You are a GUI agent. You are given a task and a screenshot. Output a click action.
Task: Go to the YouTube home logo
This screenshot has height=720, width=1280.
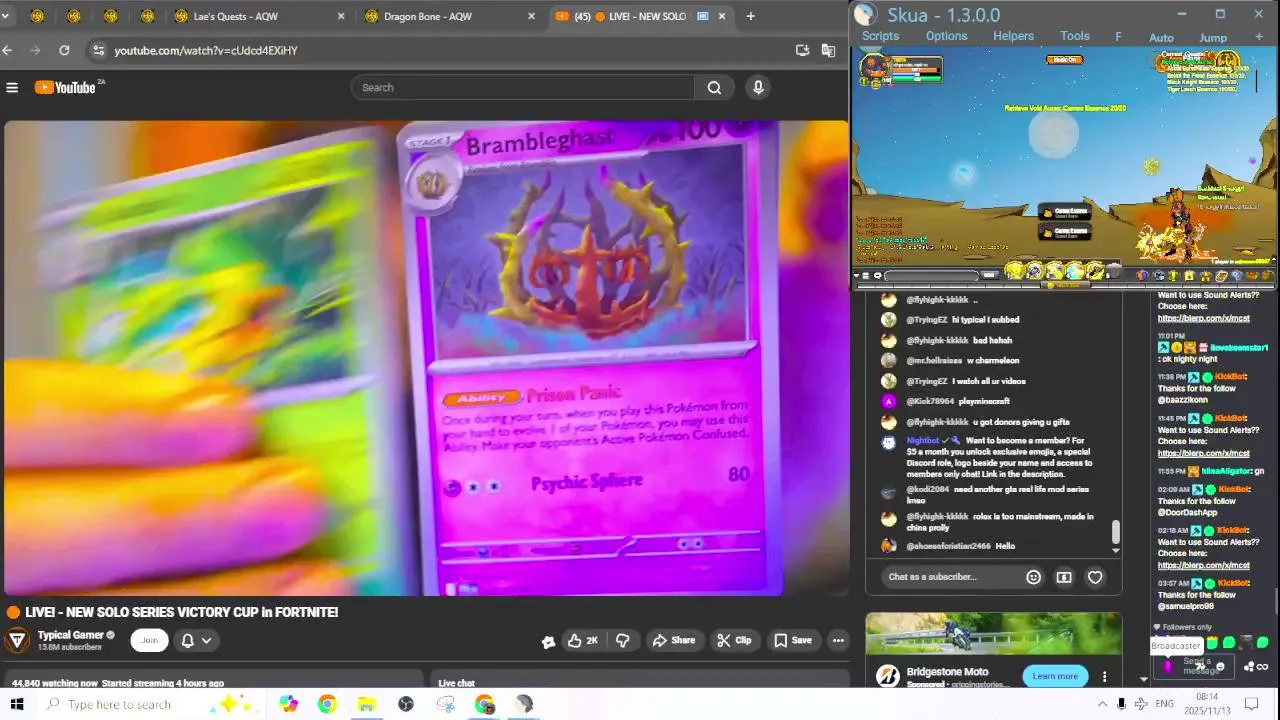pos(66,88)
